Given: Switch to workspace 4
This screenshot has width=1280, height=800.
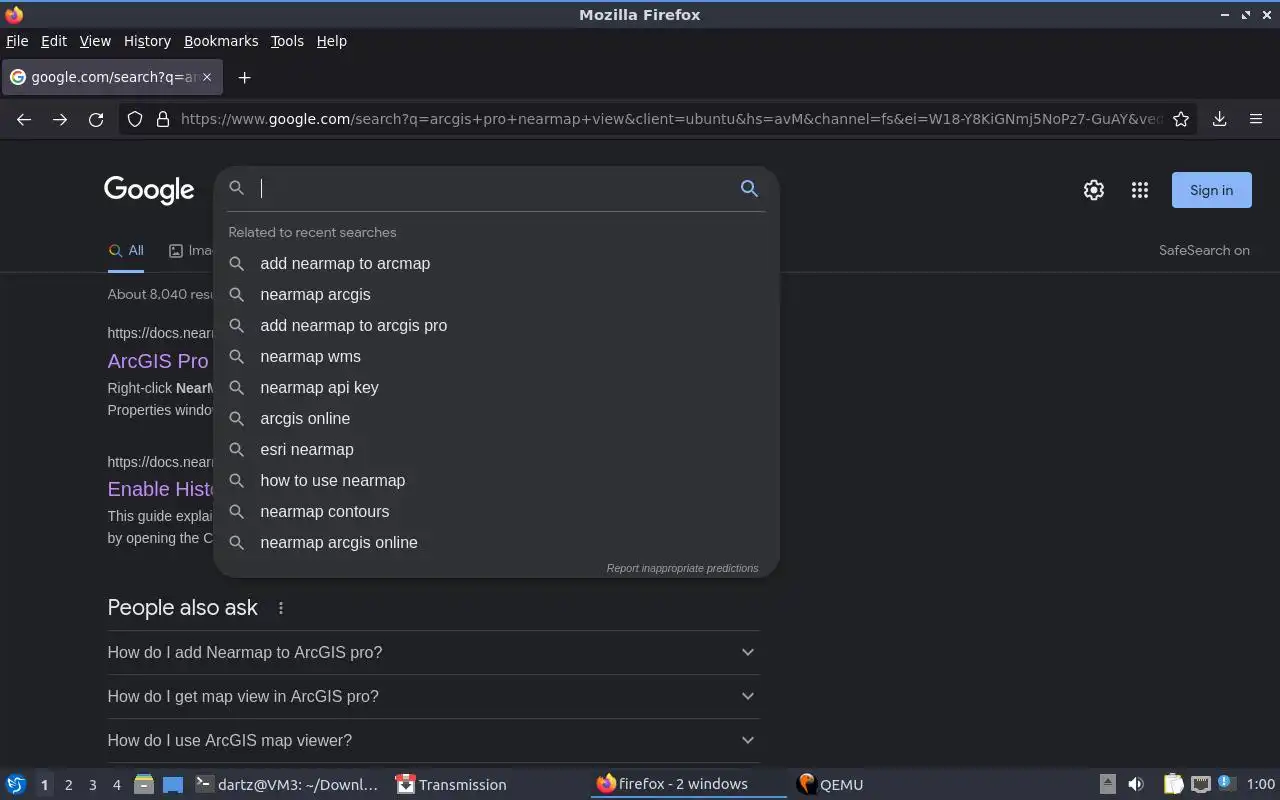Looking at the screenshot, I should (x=116, y=785).
